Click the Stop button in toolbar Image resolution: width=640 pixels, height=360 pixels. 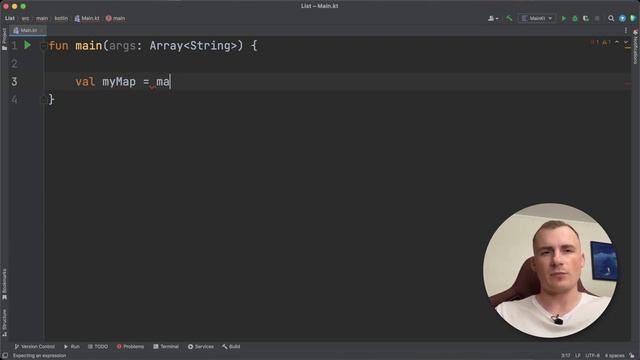click(x=597, y=18)
